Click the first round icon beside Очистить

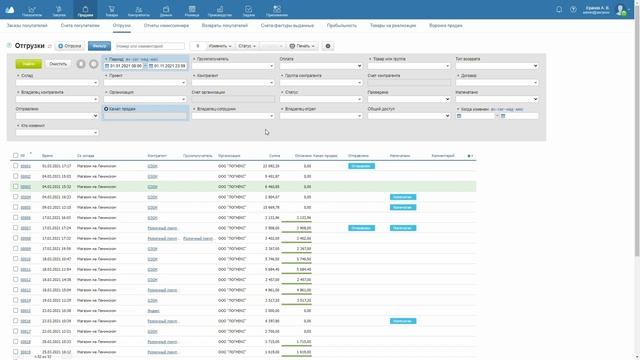pyautogui.click(x=81, y=64)
